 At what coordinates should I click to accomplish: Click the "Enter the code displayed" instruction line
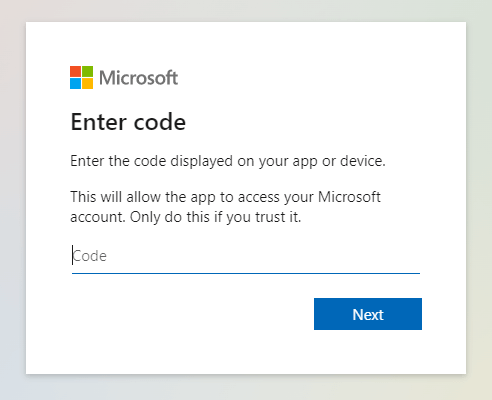tap(228, 161)
